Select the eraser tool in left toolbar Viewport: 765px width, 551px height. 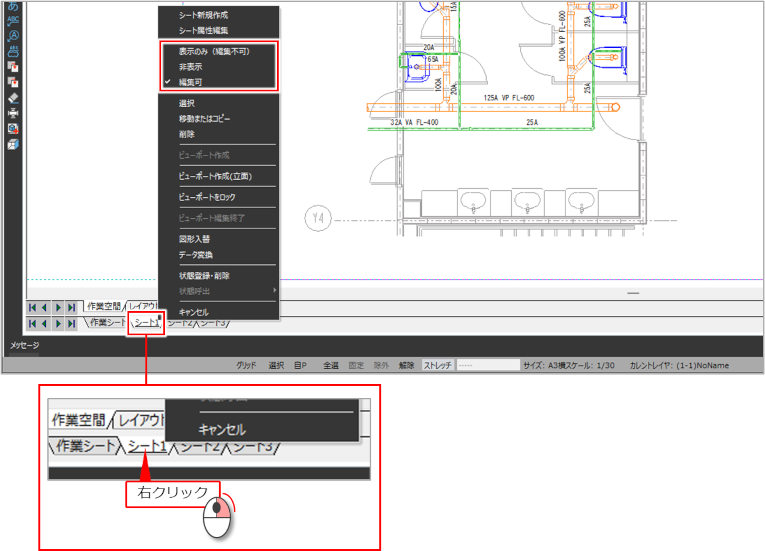pos(13,98)
